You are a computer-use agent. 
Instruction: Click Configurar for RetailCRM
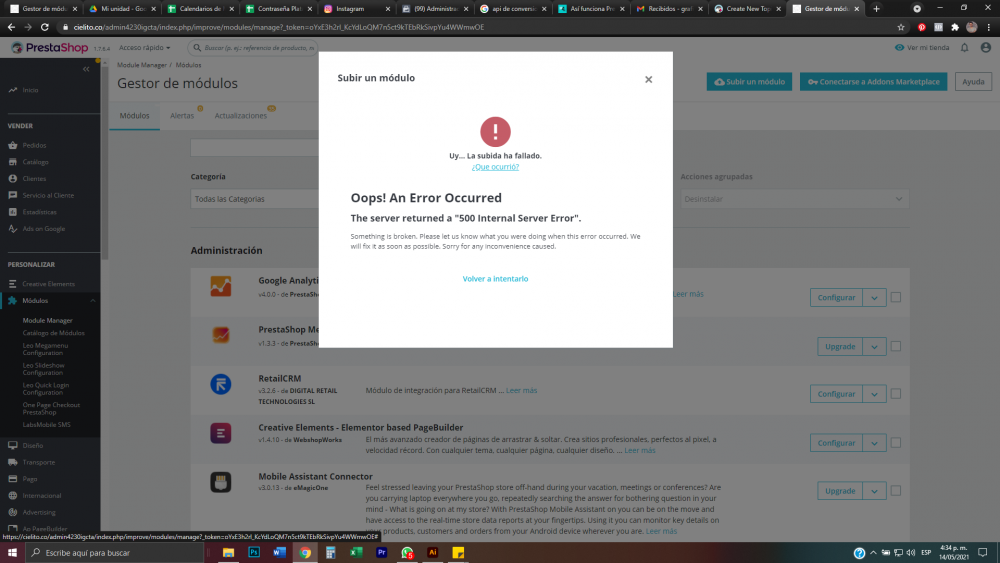tap(836, 394)
